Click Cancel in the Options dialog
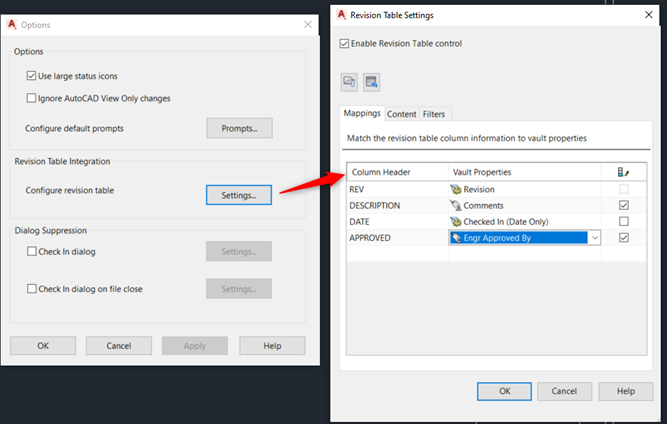 [x=119, y=346]
